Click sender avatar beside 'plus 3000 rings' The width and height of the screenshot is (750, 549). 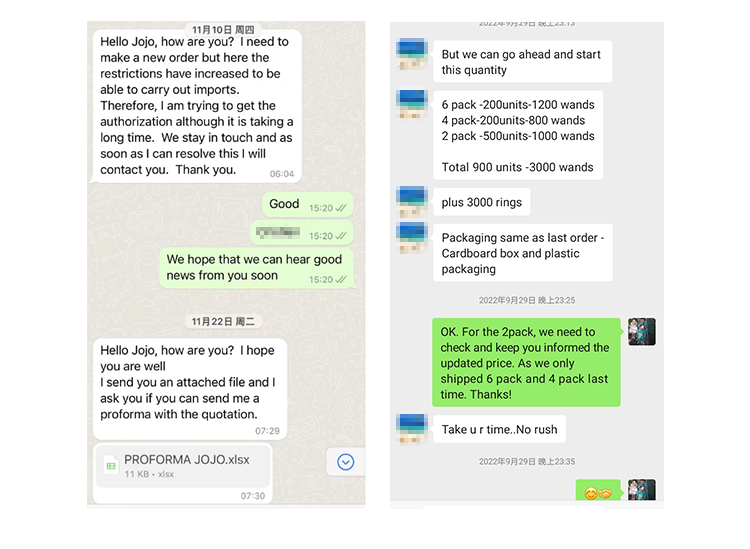point(411,202)
